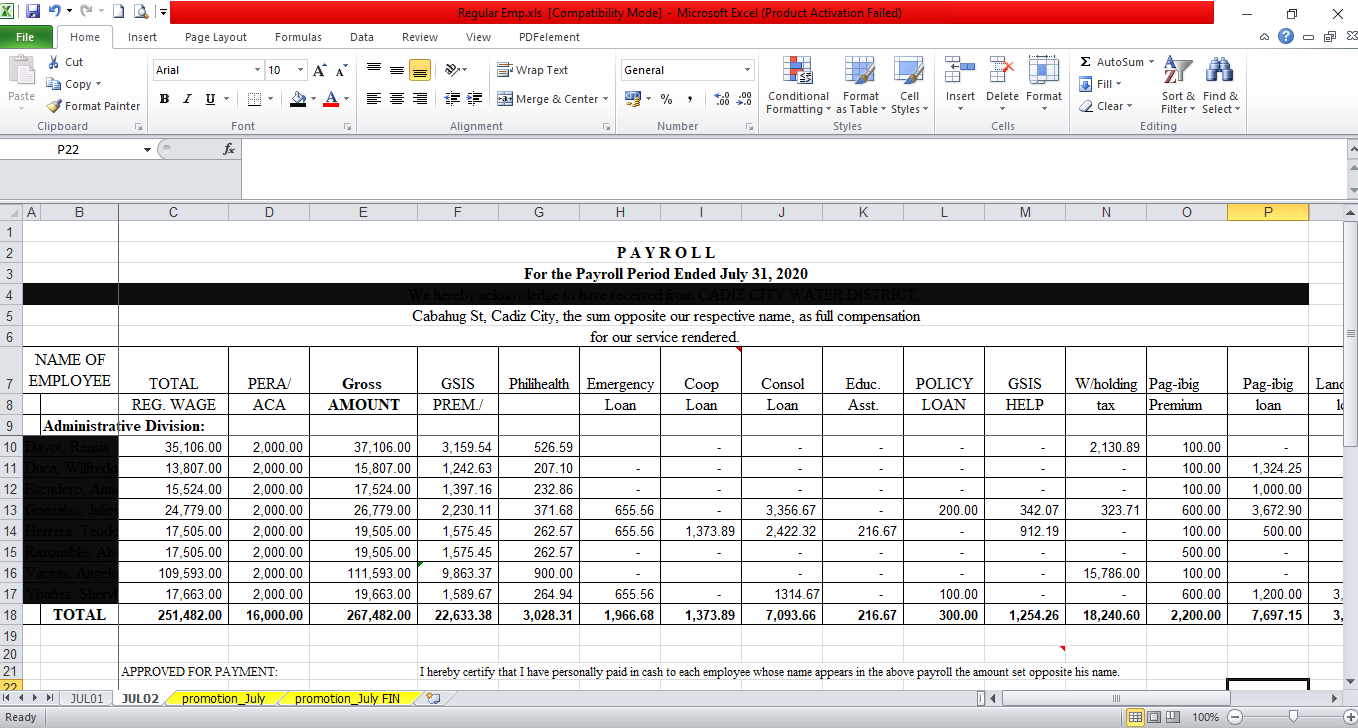Increase the cell indent
This screenshot has width=1358, height=728.
[474, 99]
